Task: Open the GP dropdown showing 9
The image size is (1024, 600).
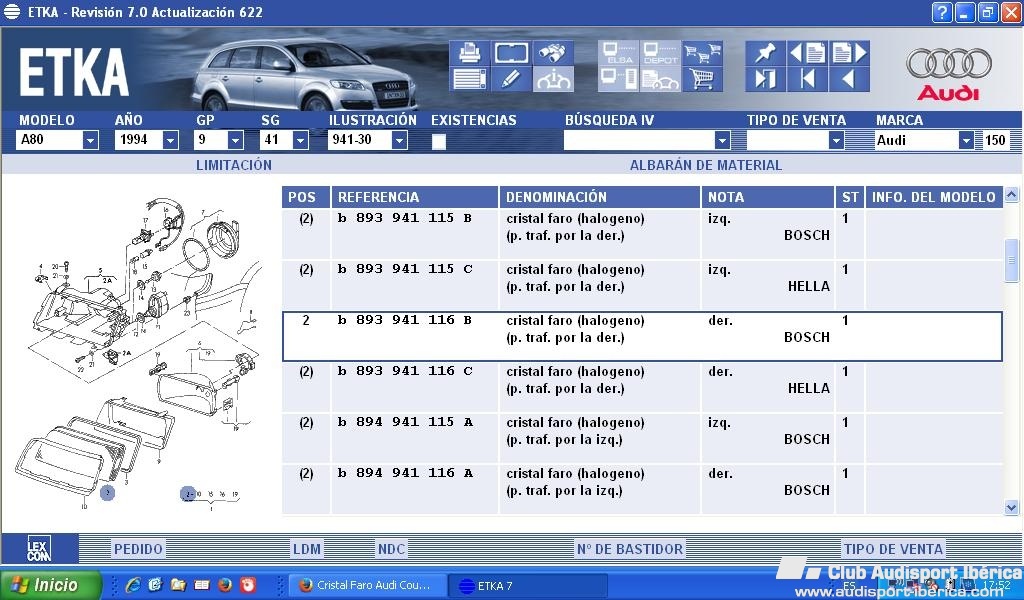Action: pyautogui.click(x=236, y=140)
